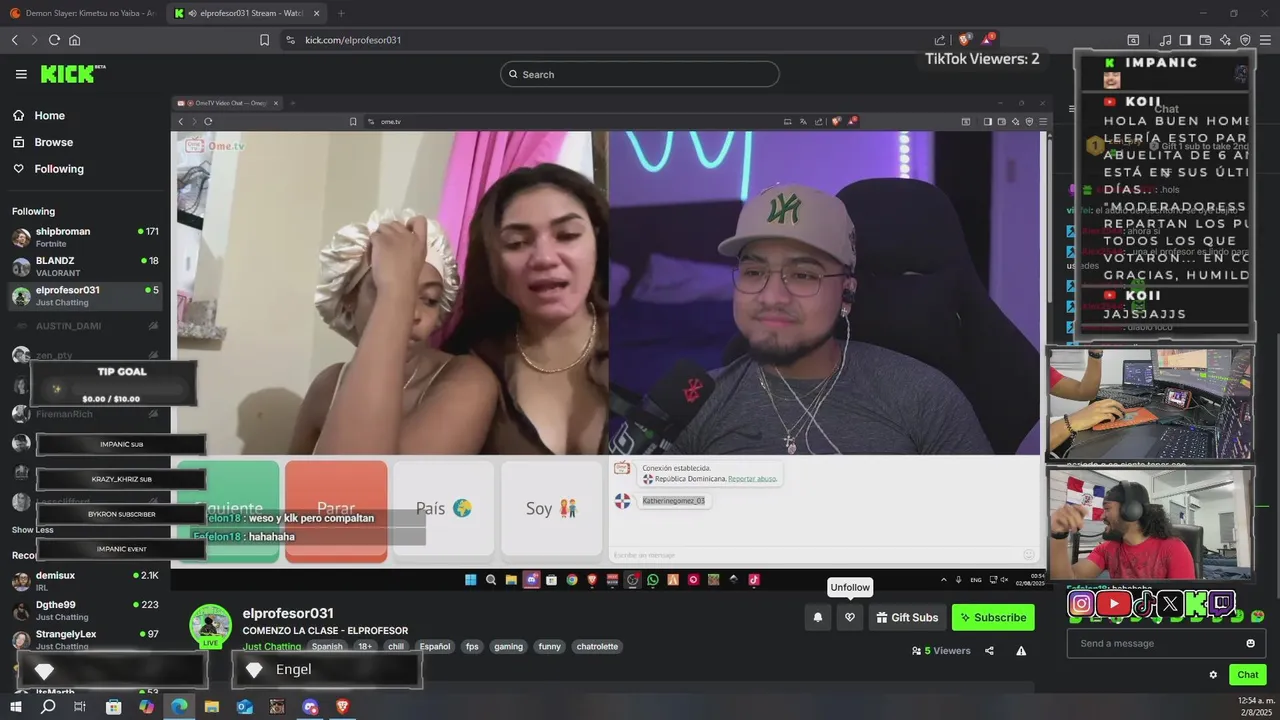Open Brave Shields lion icon
The image size is (1280, 720).
[x=965, y=40]
